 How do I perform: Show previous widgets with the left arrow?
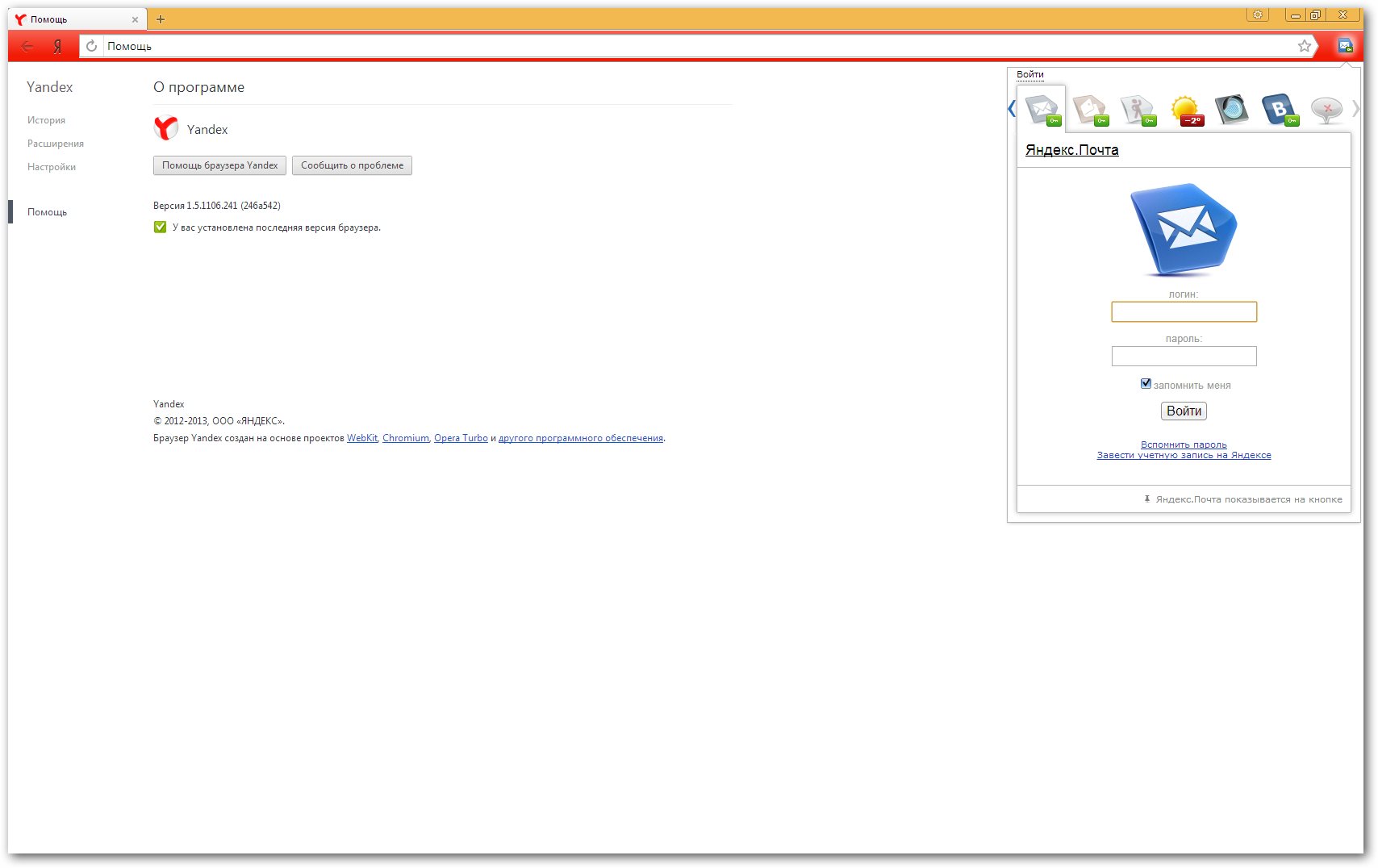[1012, 108]
